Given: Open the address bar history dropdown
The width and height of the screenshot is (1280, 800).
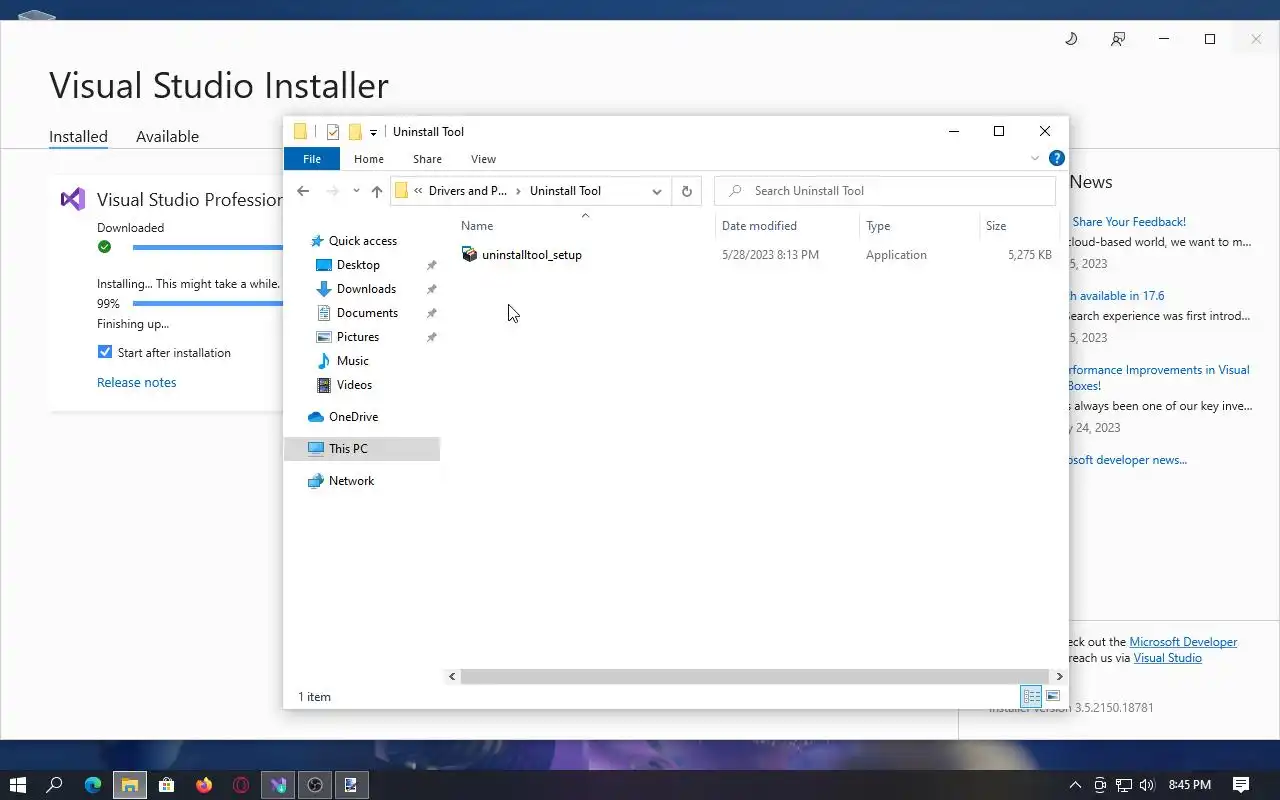Looking at the screenshot, I should click(x=657, y=191).
